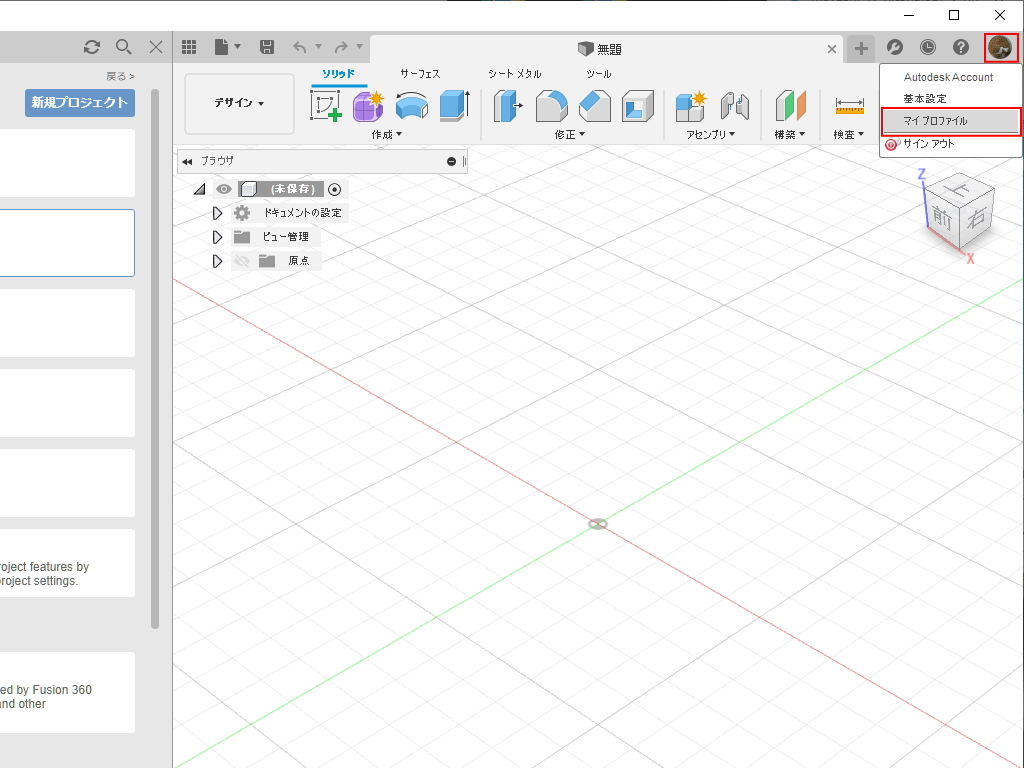Save the document
The height and width of the screenshot is (768, 1024).
[x=266, y=47]
